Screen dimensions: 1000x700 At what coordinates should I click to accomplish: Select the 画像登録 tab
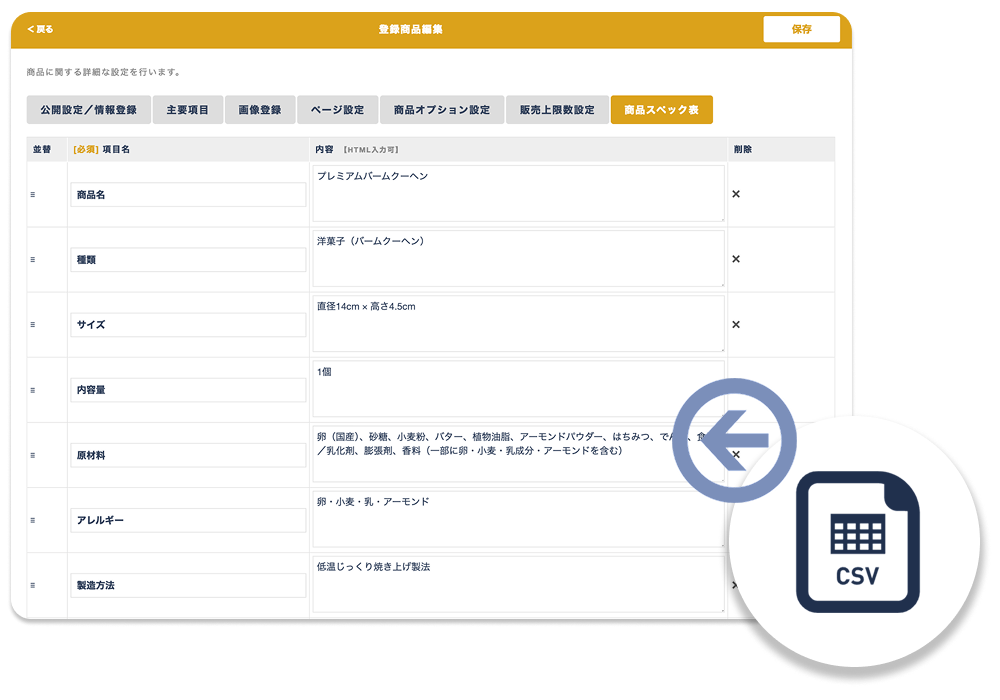[260, 110]
